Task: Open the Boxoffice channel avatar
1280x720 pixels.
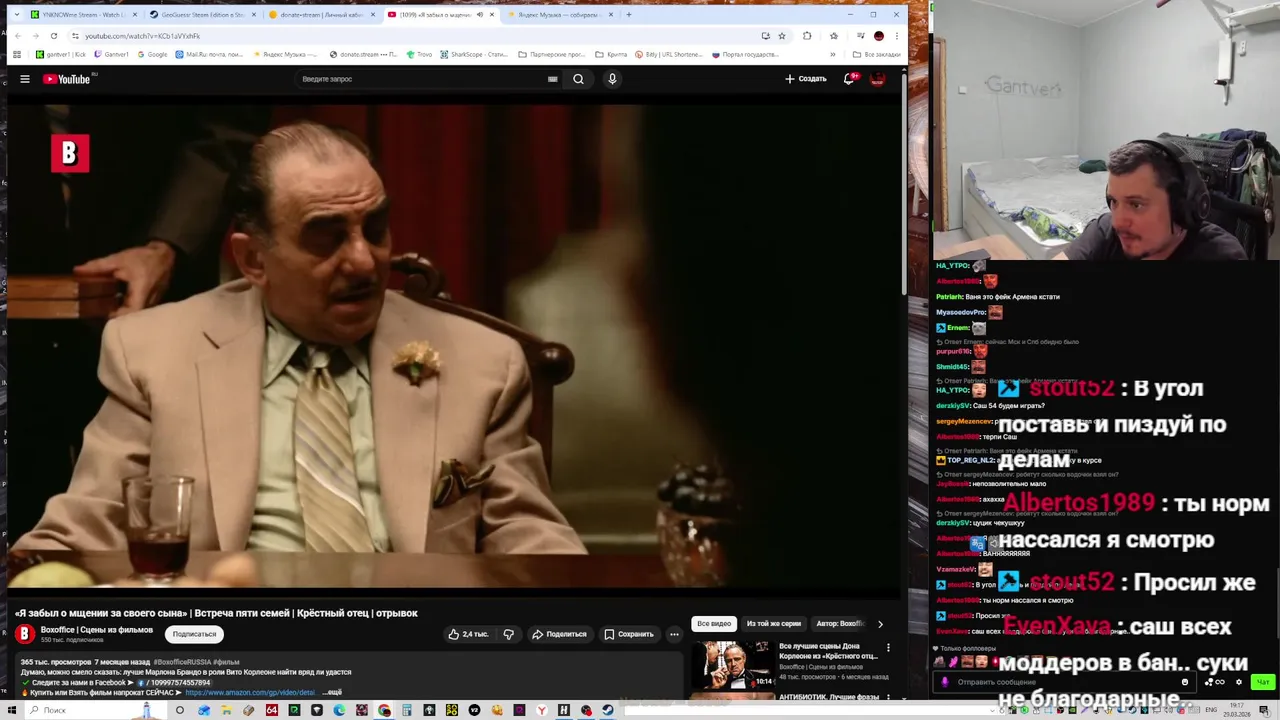Action: 25,634
